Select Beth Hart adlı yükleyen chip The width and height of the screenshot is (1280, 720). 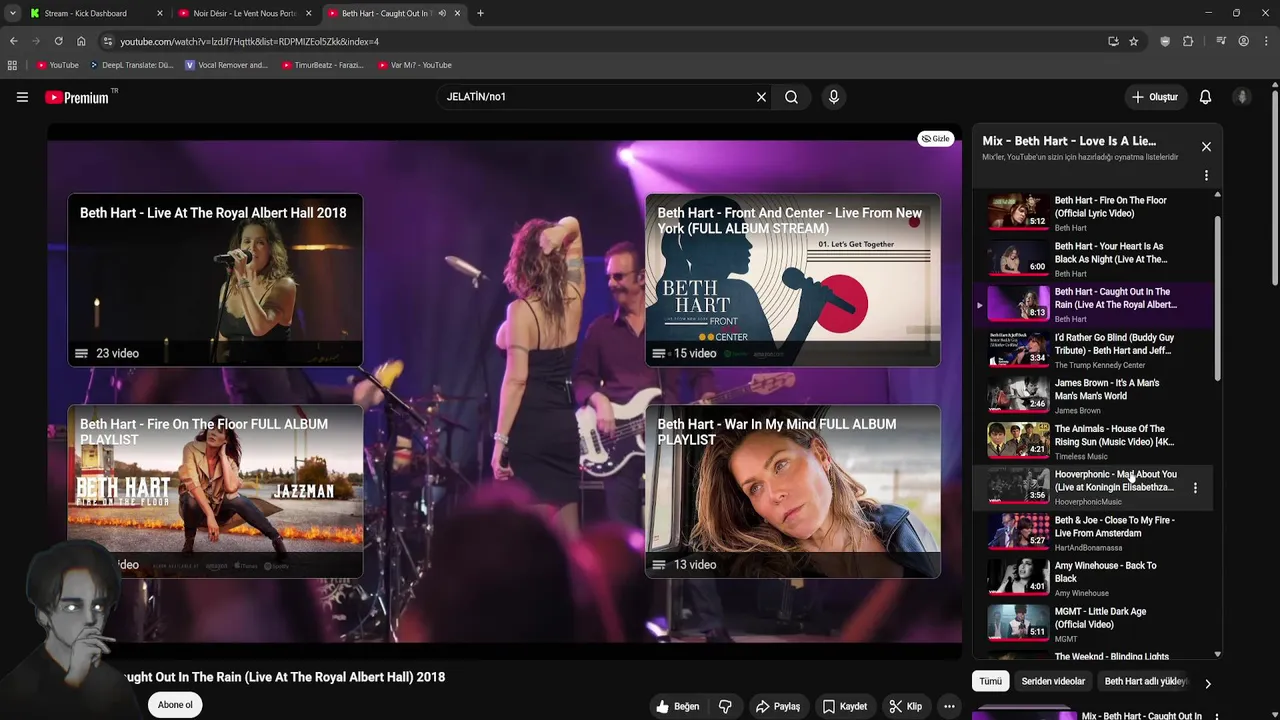pyautogui.click(x=1146, y=681)
